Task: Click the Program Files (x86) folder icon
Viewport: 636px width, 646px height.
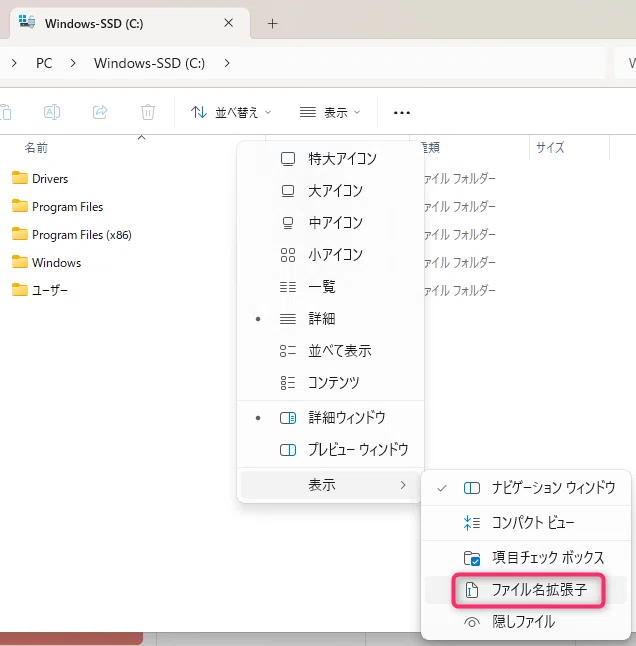Action: coord(20,234)
